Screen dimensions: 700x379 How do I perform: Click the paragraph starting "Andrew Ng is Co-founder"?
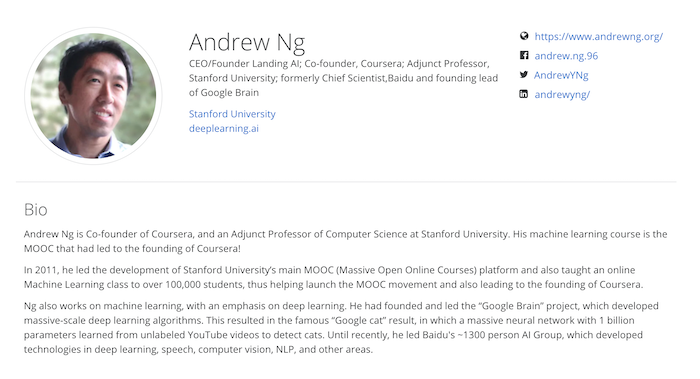(x=346, y=241)
